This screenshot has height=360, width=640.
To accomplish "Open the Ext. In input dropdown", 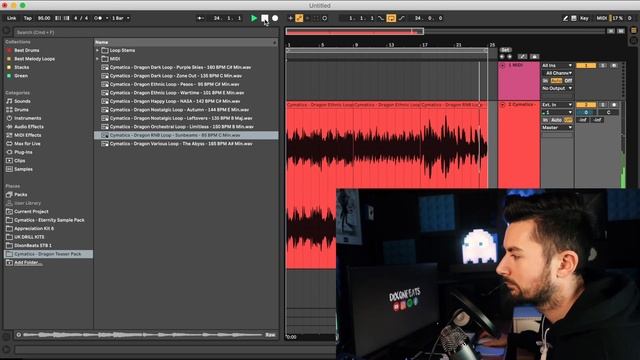I will tap(557, 105).
